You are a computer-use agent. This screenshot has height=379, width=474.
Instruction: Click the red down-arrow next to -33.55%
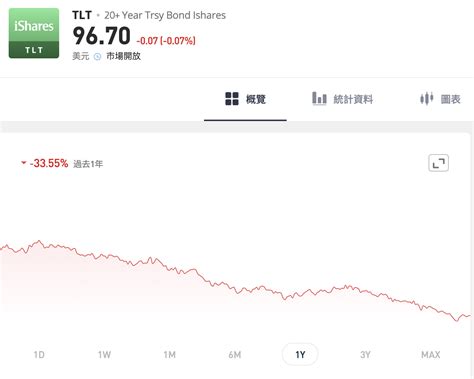24,163
